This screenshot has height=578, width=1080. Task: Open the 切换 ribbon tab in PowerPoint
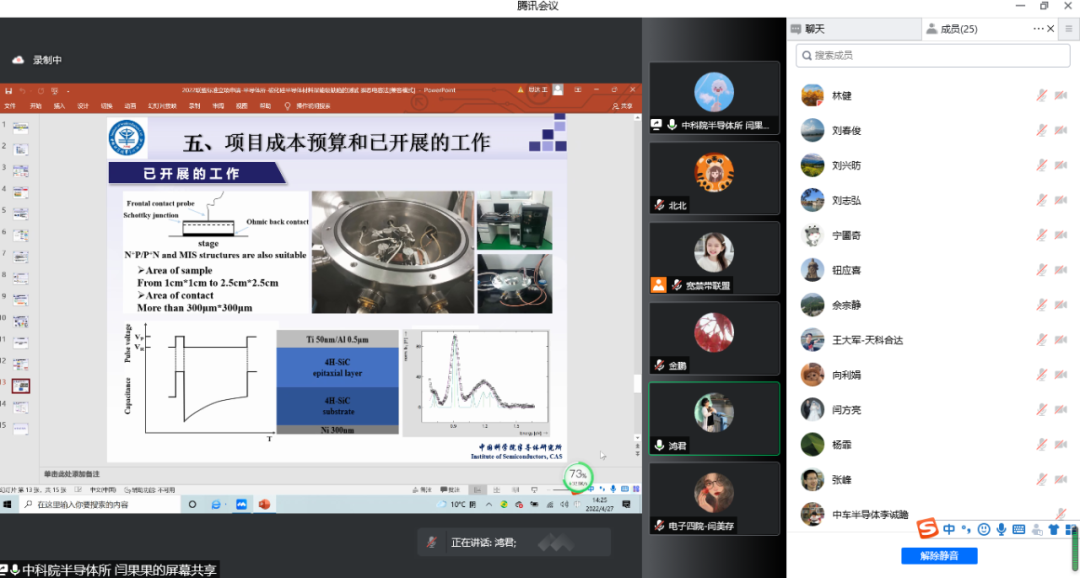107,106
